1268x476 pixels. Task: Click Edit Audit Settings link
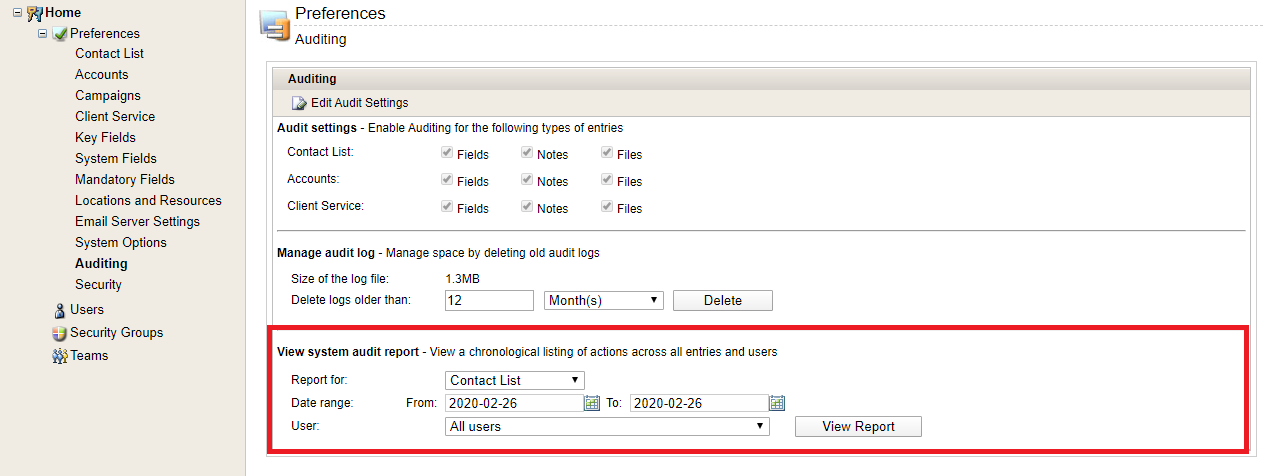click(359, 103)
